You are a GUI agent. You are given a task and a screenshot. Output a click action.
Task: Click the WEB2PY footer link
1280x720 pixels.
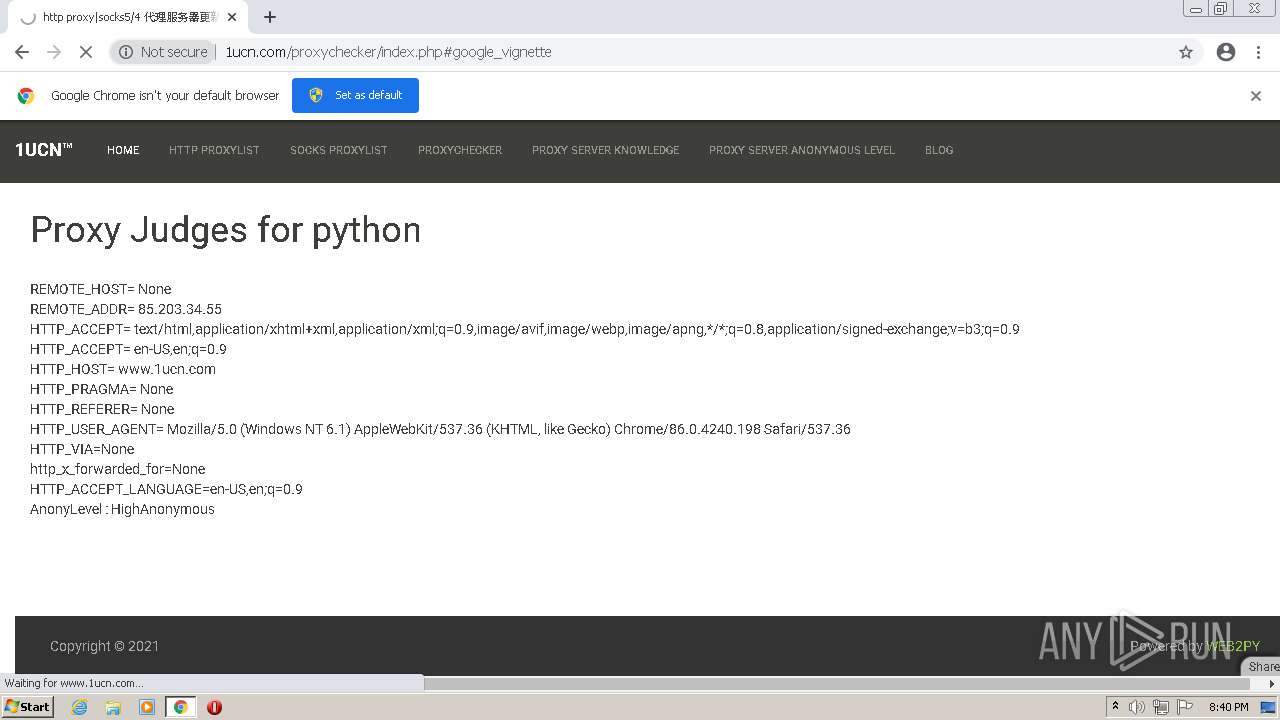pyautogui.click(x=1233, y=646)
